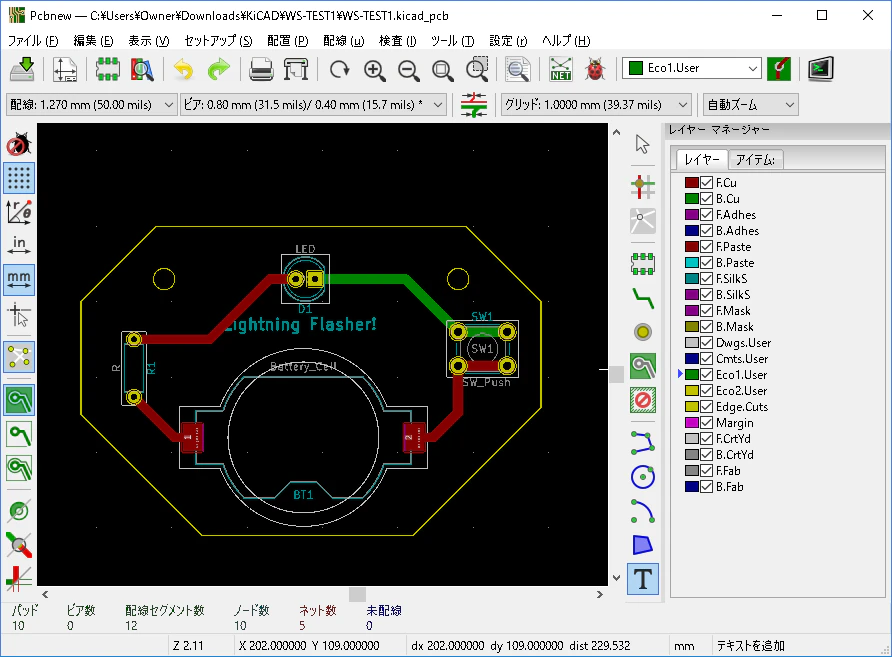The height and width of the screenshot is (657, 892).
Task: Open footprint viewer icon
Action: click(142, 69)
